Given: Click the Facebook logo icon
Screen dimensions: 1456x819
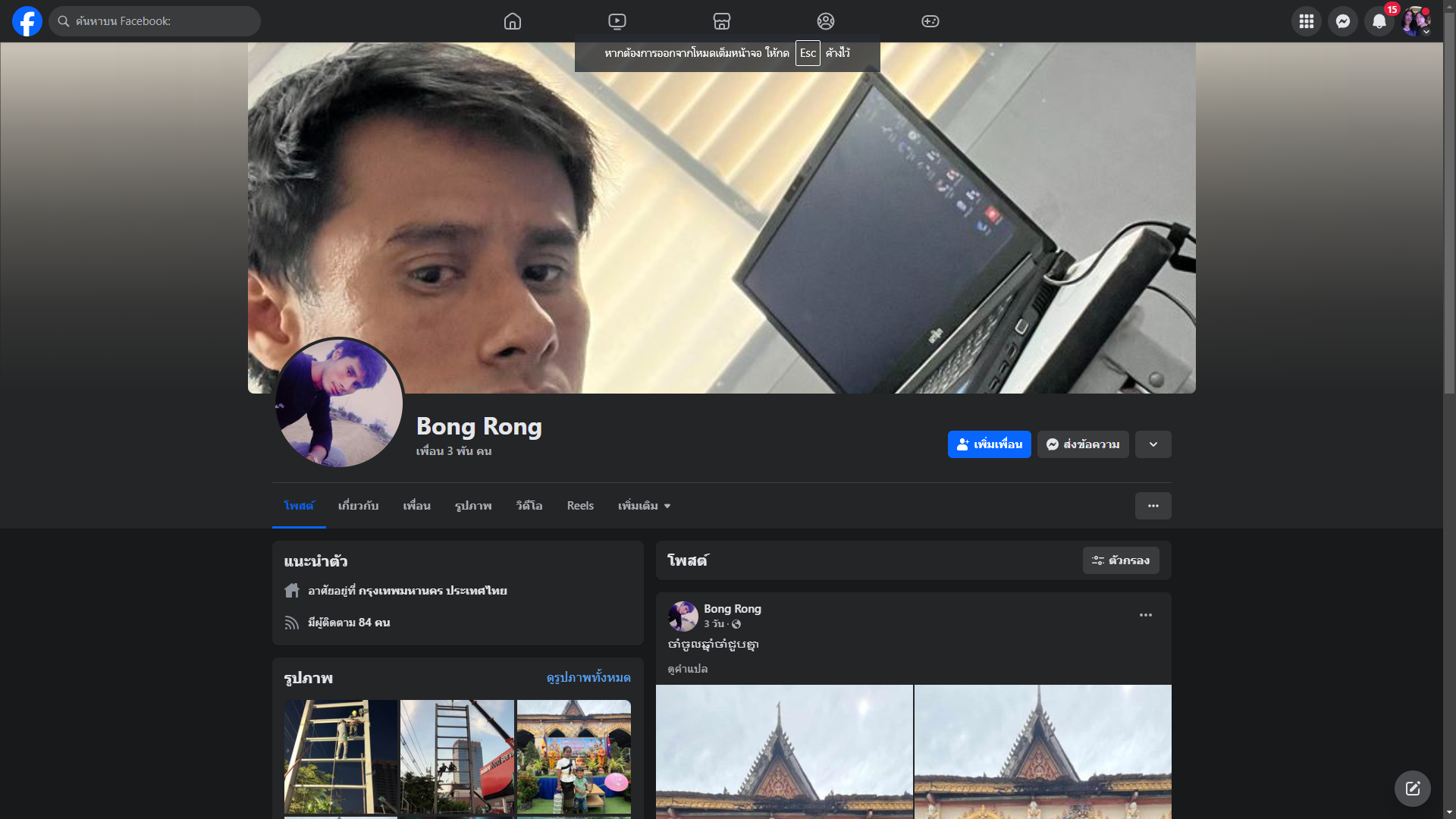Looking at the screenshot, I should pos(27,21).
